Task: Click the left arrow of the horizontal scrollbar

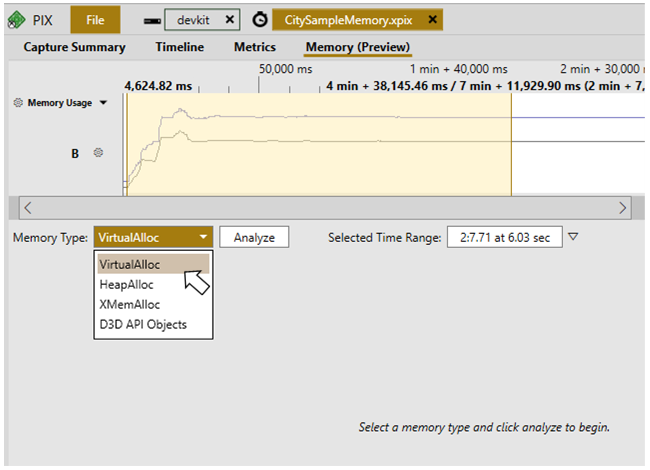Action: click(x=28, y=208)
